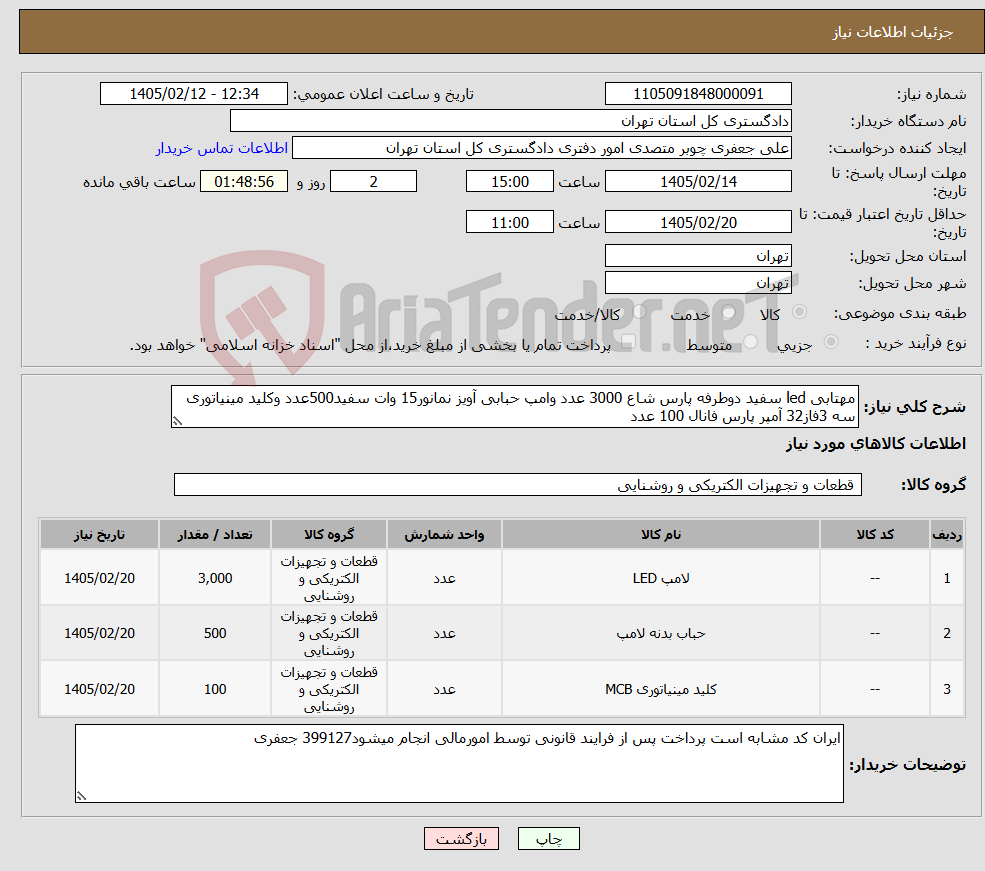This screenshot has height=871, width=985.
Task: Click the announcement date 1405/02/12 - 12:34 field
Action: [193, 94]
